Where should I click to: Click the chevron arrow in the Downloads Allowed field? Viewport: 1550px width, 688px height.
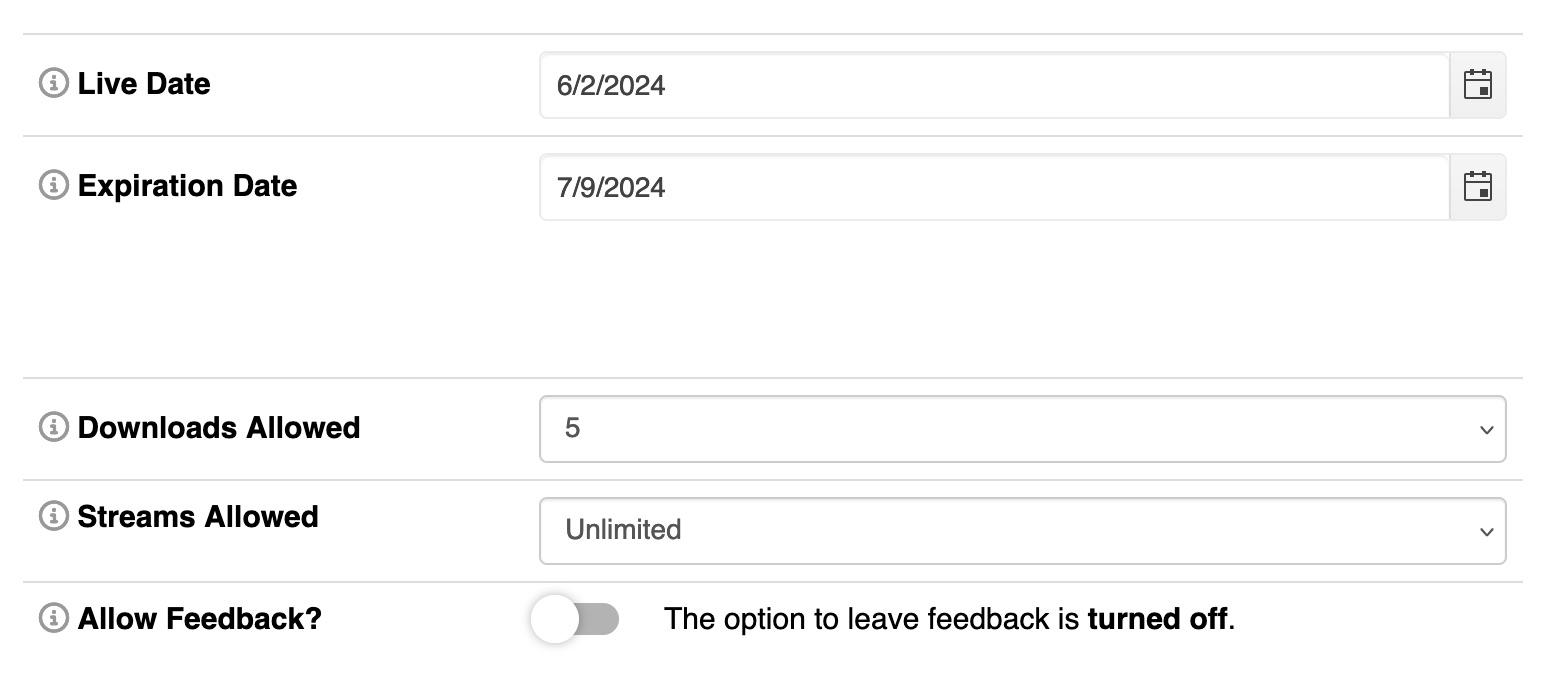[x=1486, y=430]
